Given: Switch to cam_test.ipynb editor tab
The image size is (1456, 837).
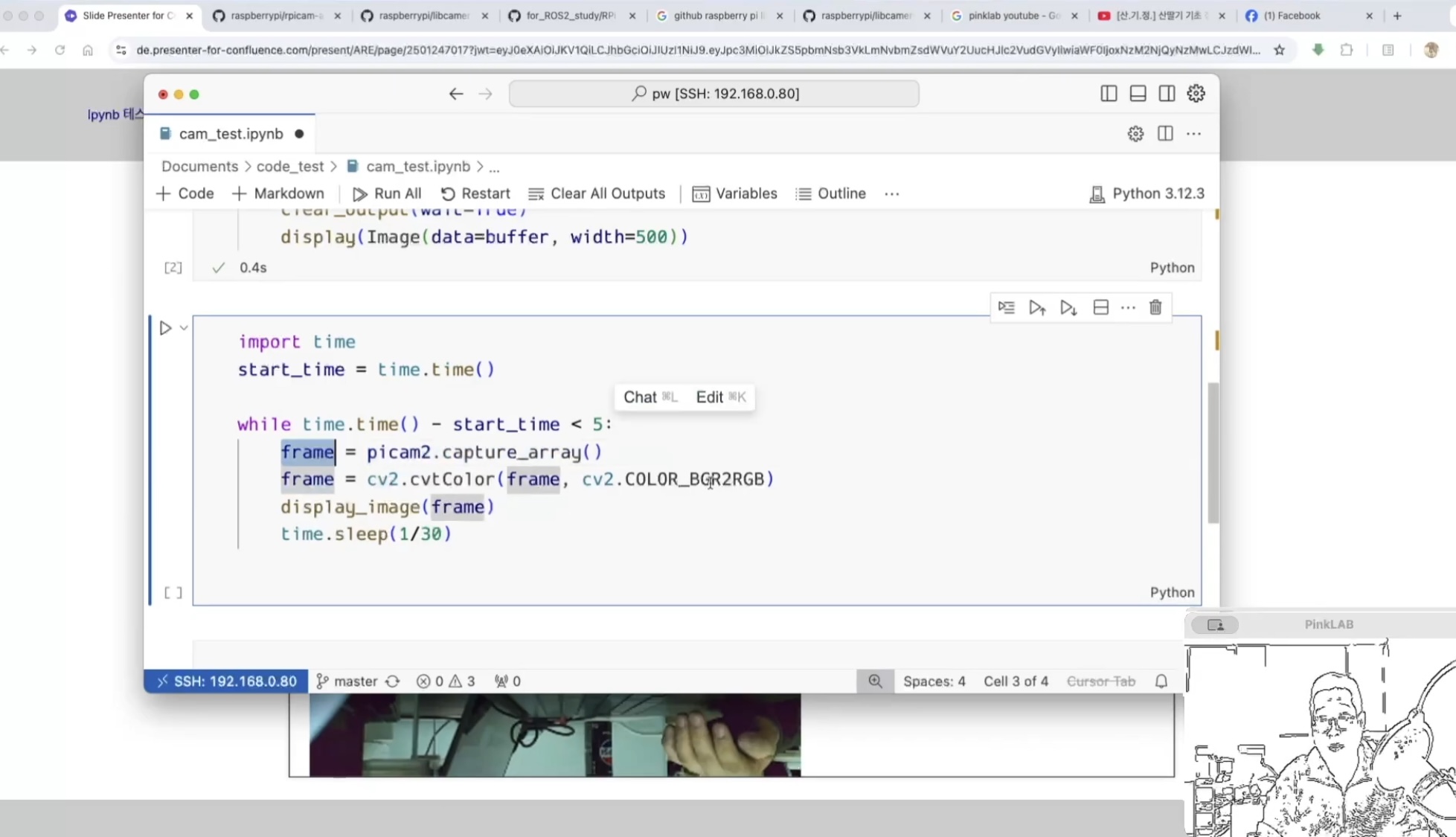Looking at the screenshot, I should point(231,134).
